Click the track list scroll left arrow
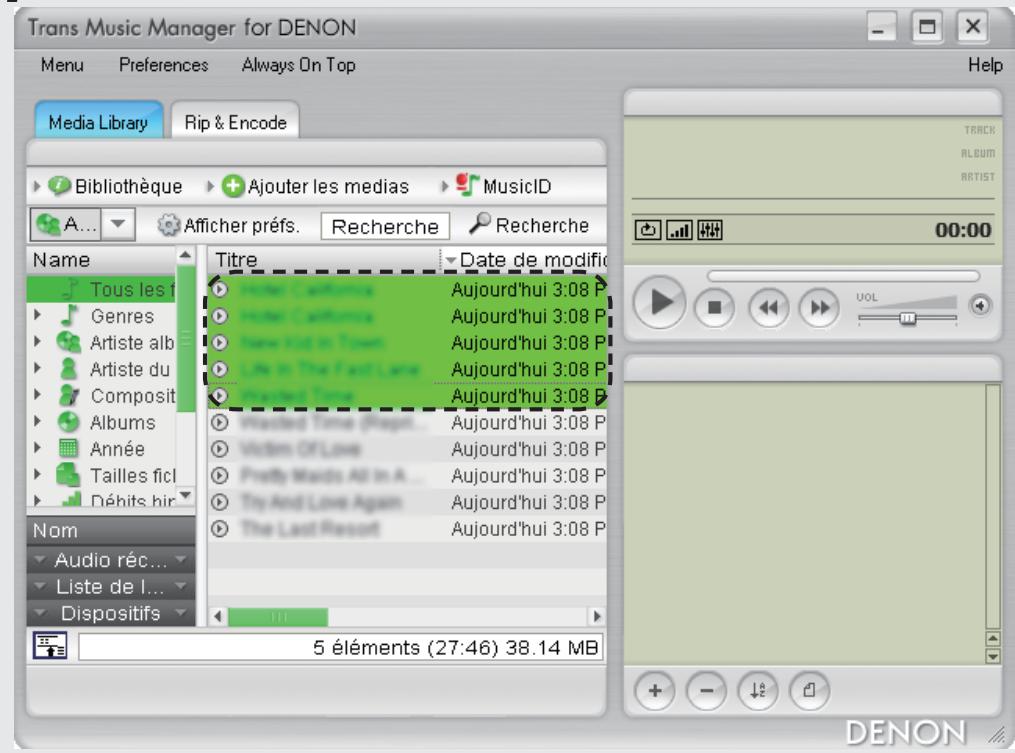The width and height of the screenshot is (1015, 753). (218, 616)
